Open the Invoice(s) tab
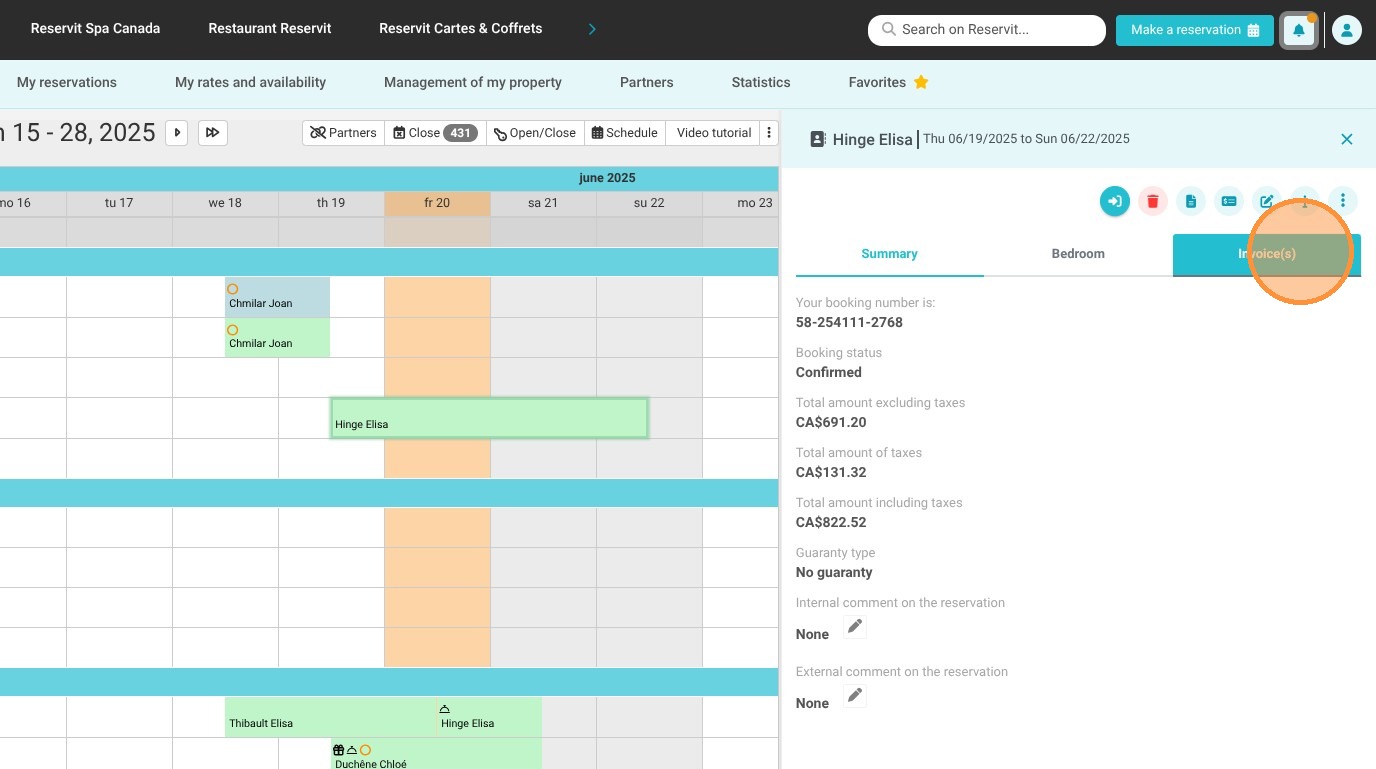The image size is (1376, 769). click(1266, 254)
